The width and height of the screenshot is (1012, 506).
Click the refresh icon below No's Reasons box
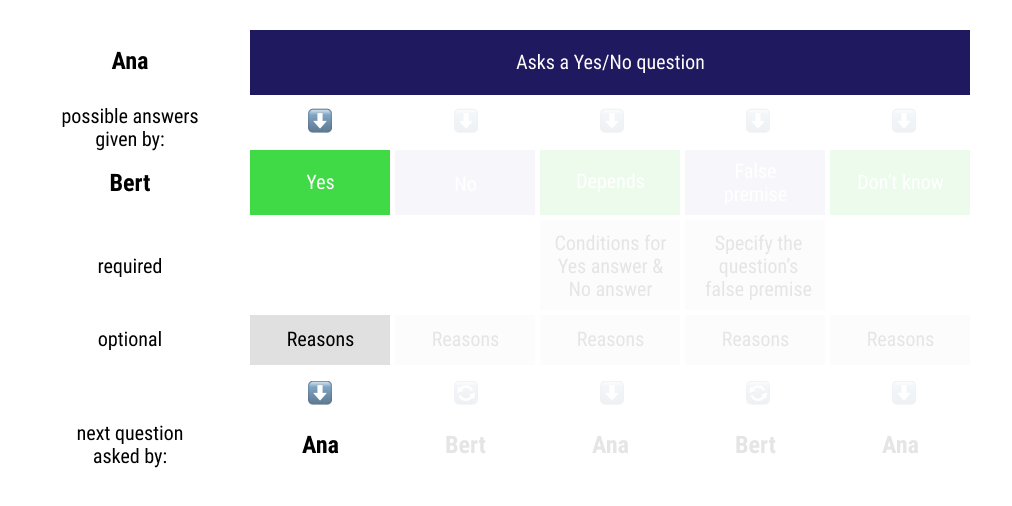pyautogui.click(x=466, y=393)
